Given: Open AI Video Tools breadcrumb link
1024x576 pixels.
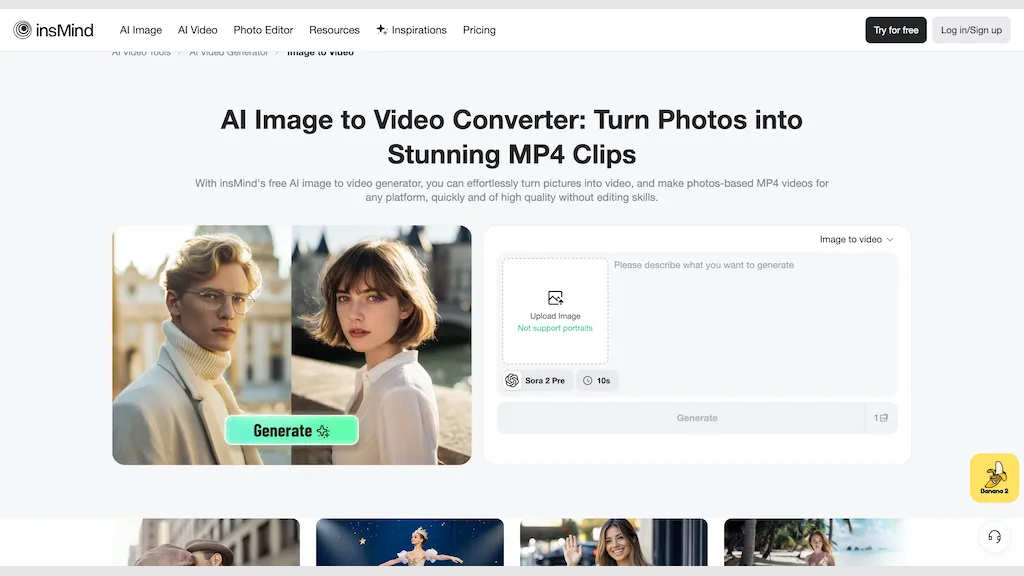Looking at the screenshot, I should (141, 52).
